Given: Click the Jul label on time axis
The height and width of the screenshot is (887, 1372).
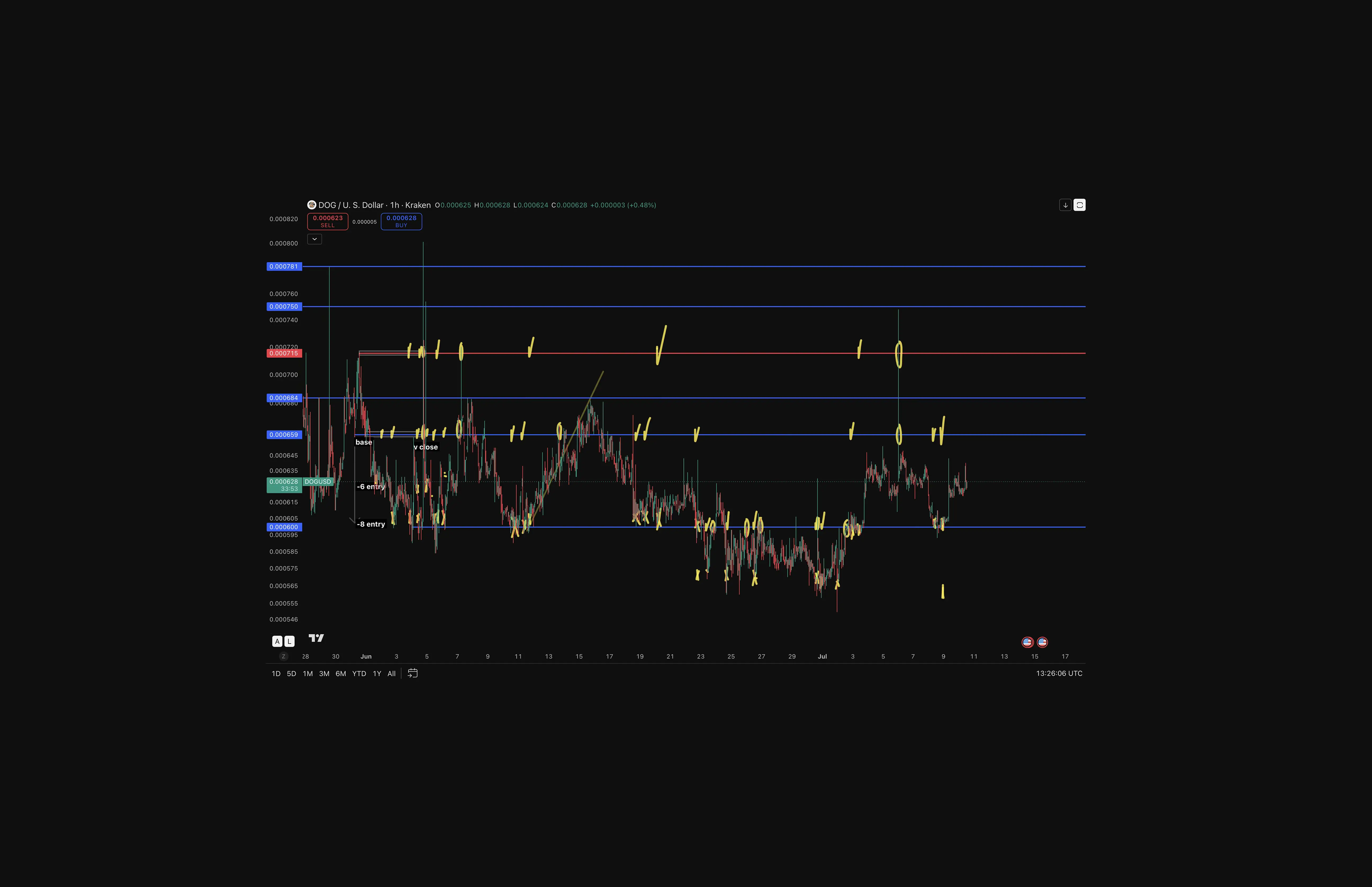Looking at the screenshot, I should pos(822,657).
